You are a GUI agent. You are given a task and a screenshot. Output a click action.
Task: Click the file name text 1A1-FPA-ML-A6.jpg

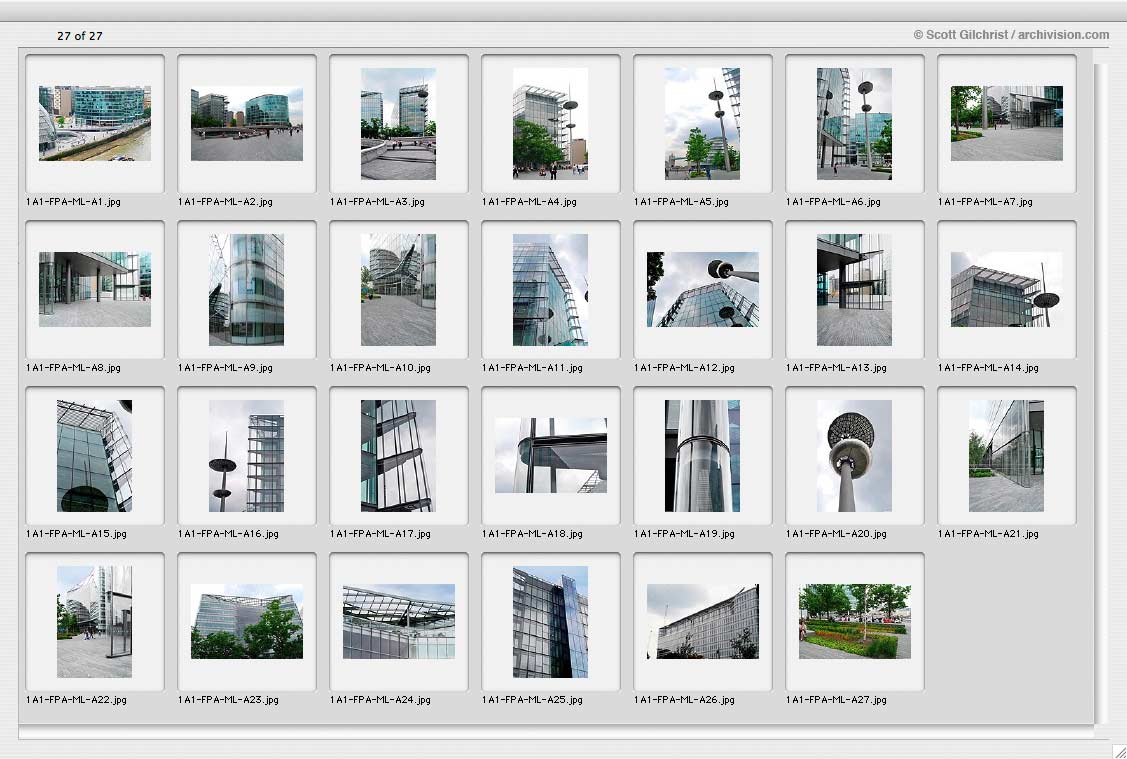pos(833,202)
